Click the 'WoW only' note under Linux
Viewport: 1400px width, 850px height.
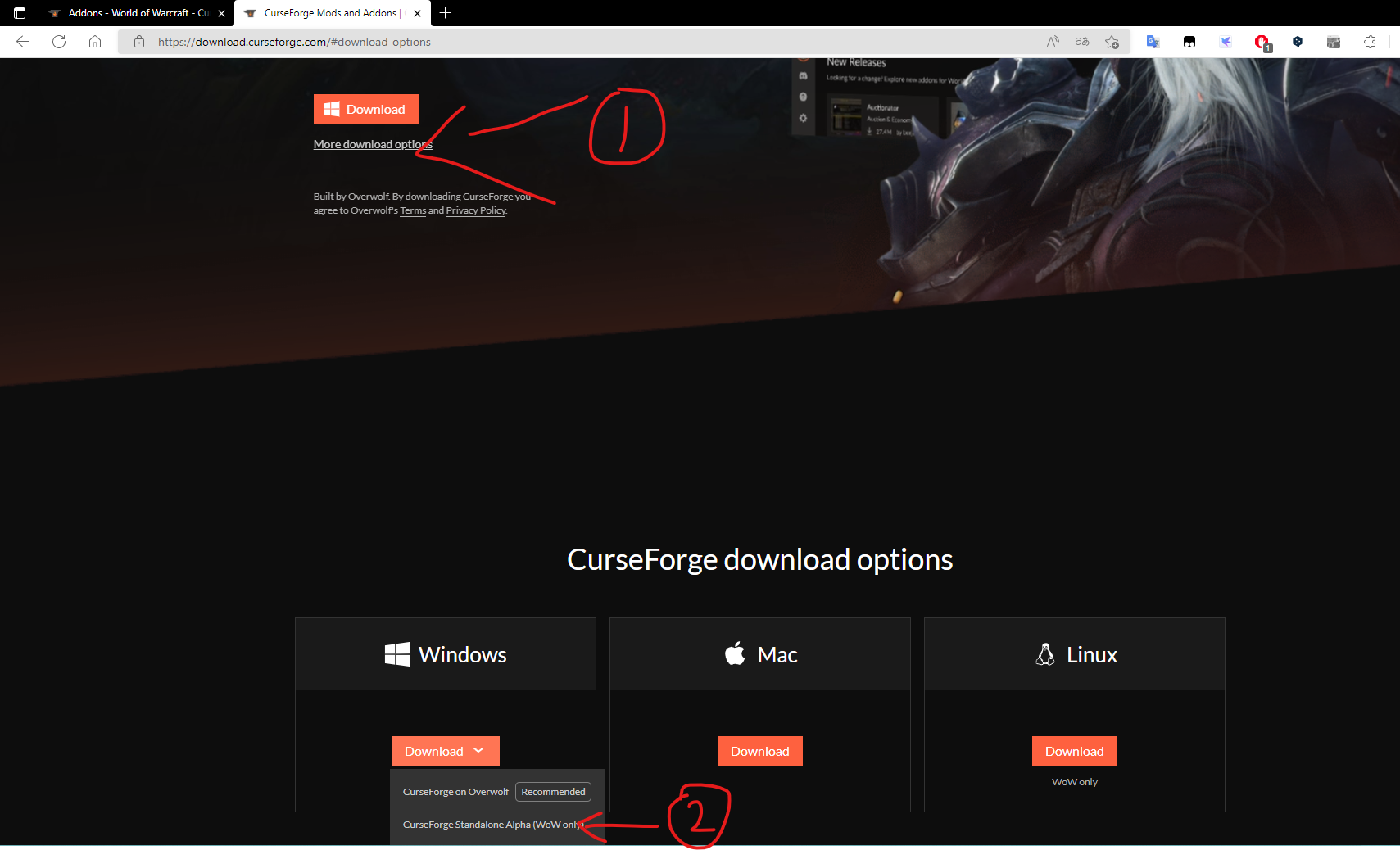tap(1075, 782)
